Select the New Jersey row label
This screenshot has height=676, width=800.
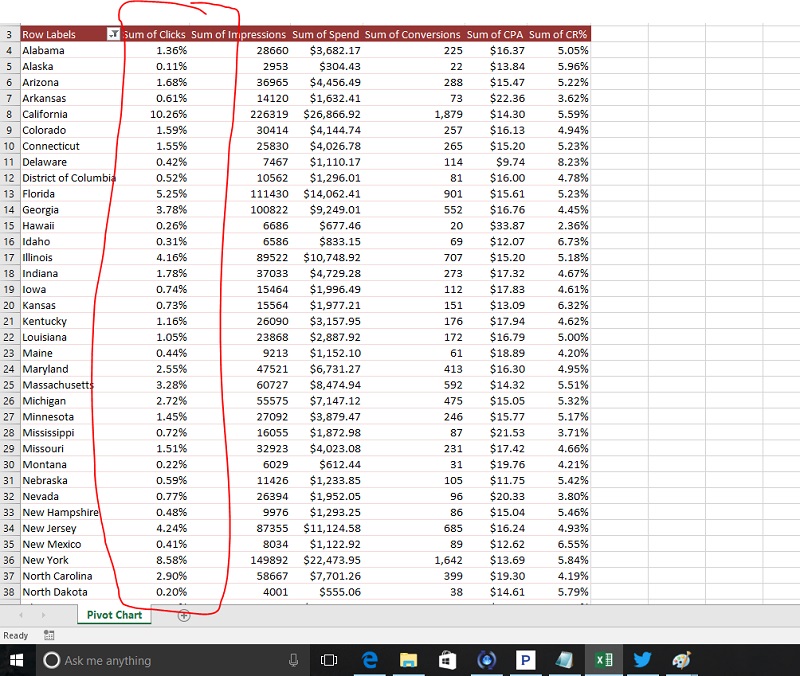pos(71,529)
